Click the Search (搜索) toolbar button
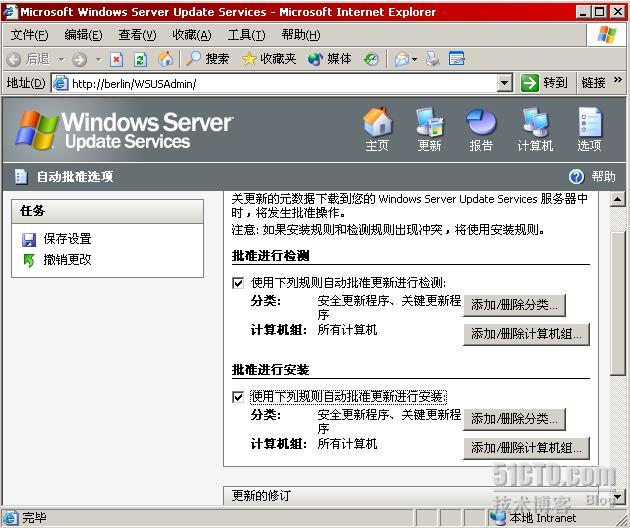630x528 pixels. coord(208,59)
